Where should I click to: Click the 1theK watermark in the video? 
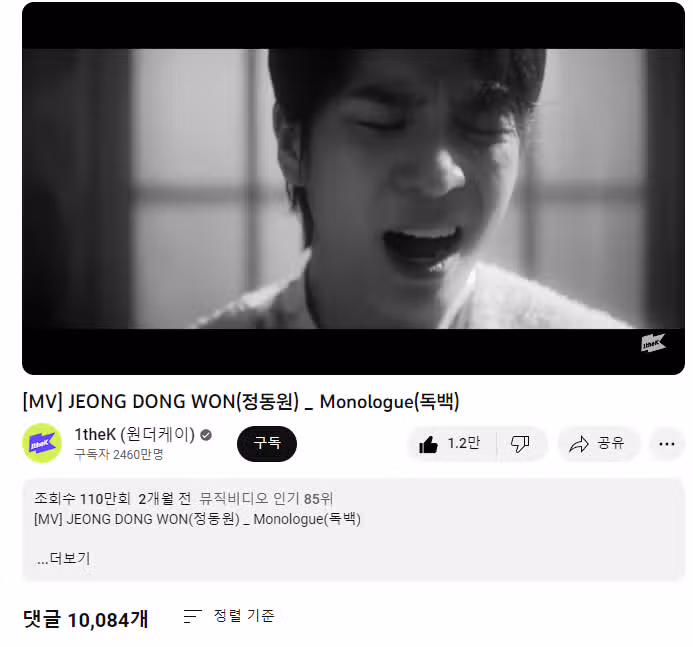point(653,343)
